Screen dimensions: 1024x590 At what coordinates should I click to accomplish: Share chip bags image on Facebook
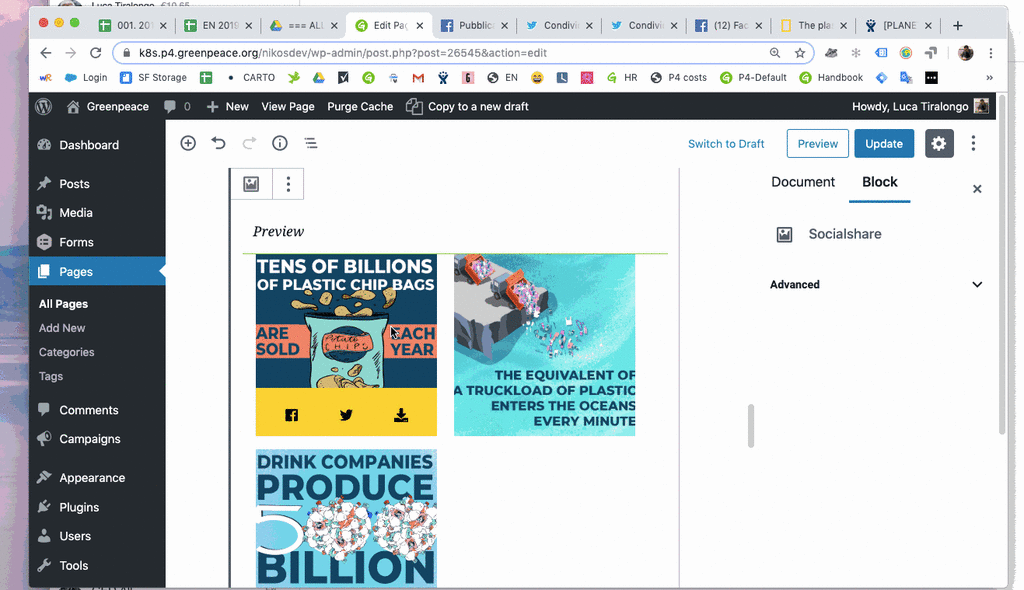[x=291, y=415]
